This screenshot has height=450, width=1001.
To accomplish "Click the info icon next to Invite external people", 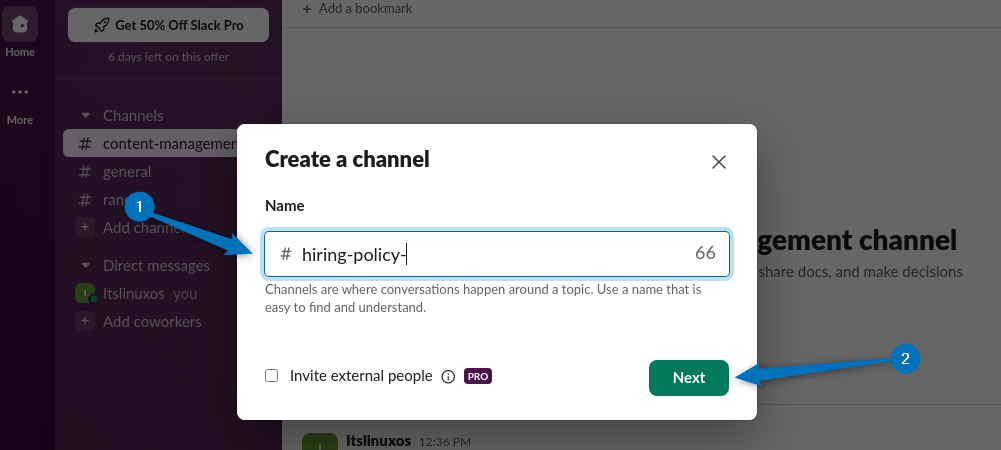I will tap(448, 377).
